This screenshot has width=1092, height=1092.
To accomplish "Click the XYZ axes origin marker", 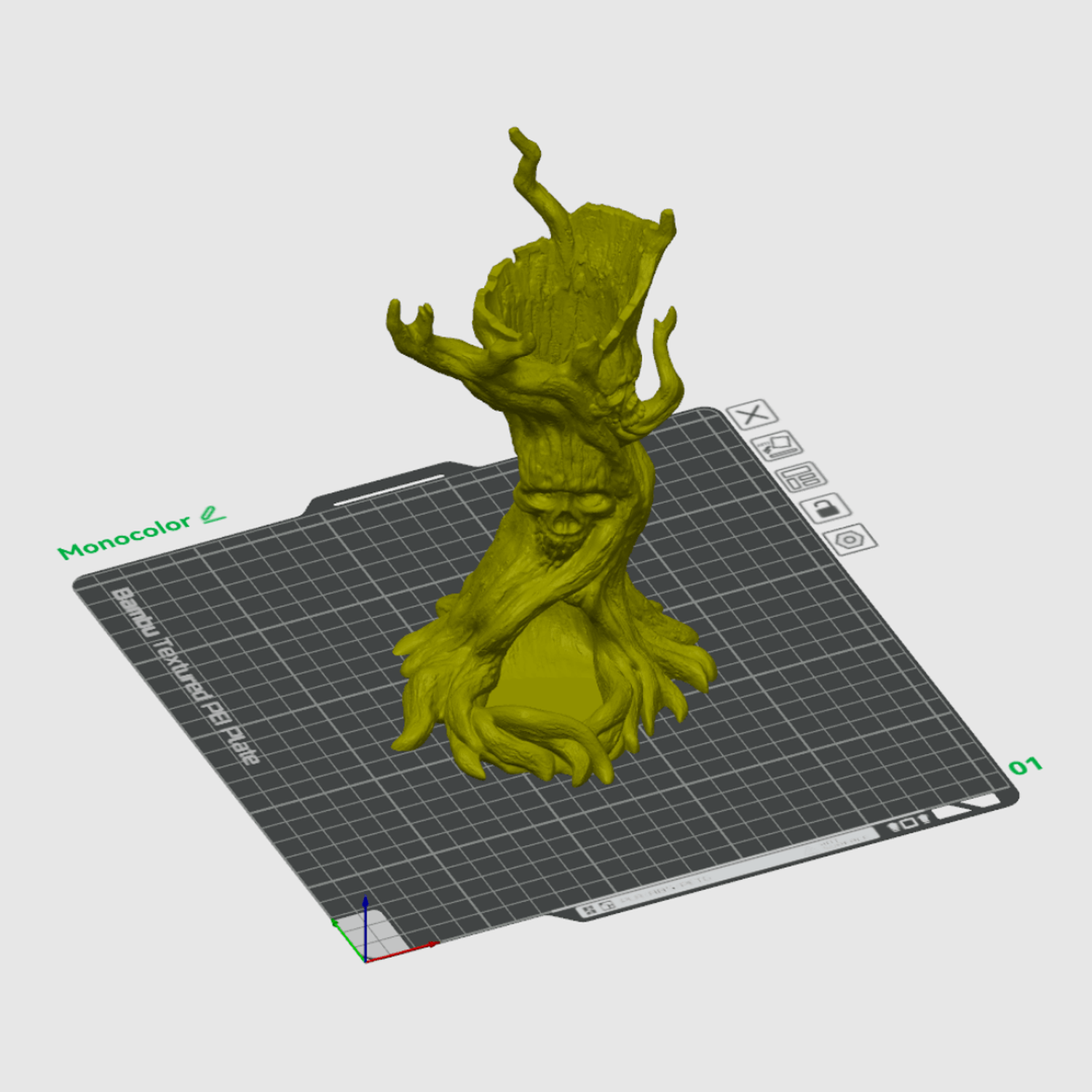I will (365, 960).
